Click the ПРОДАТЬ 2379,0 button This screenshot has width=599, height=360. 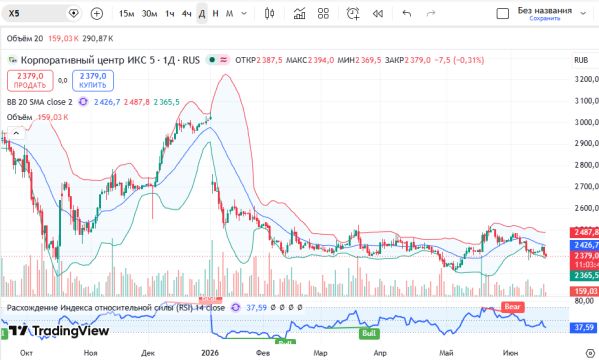[30, 81]
